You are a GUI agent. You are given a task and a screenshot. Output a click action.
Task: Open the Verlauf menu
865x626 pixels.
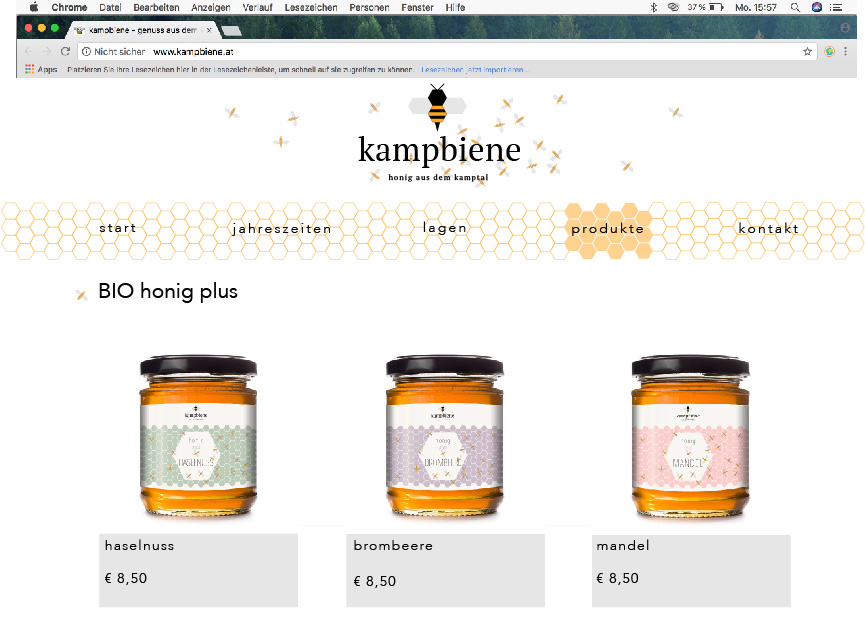click(257, 7)
